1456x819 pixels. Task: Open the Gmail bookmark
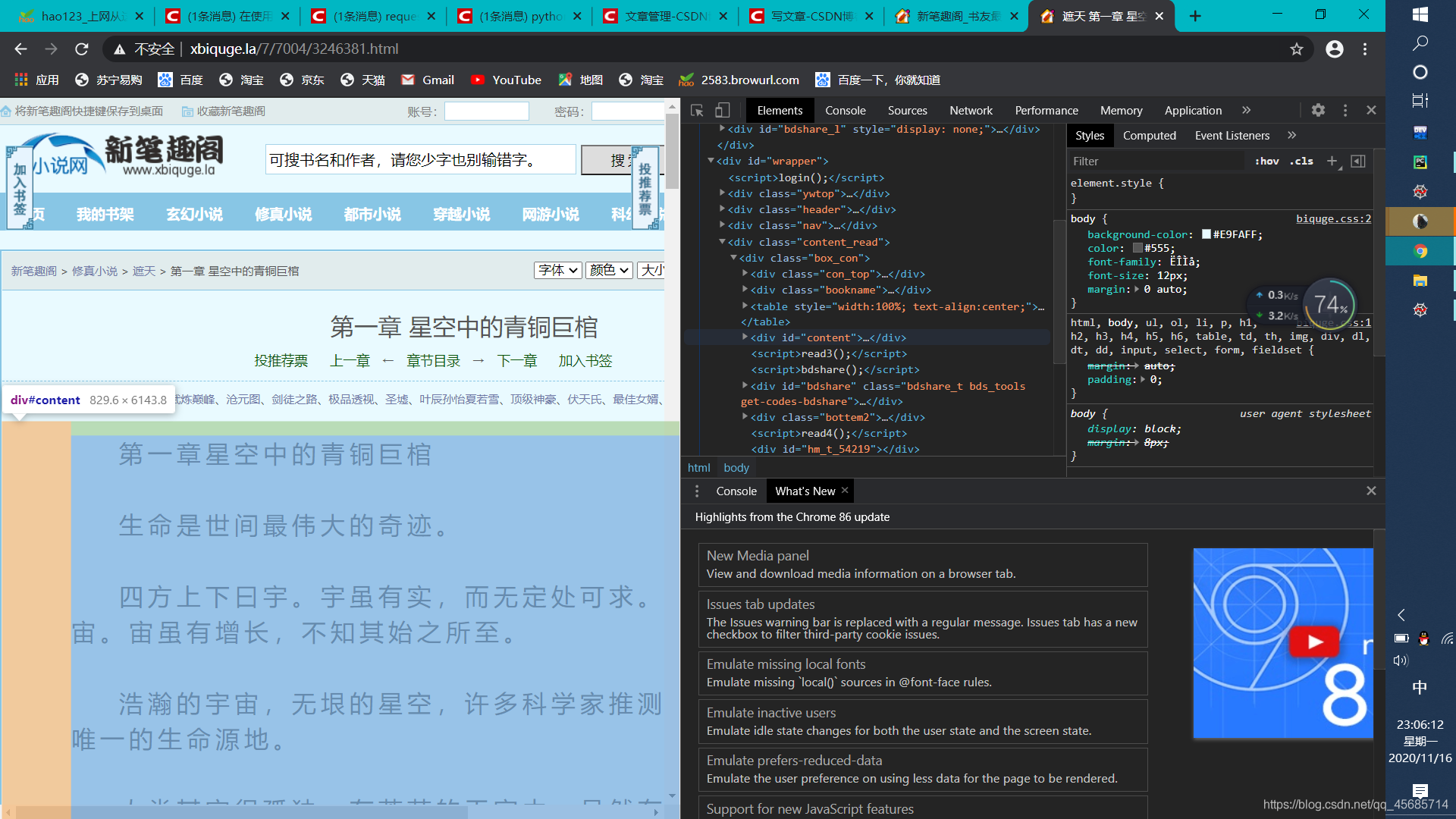tap(428, 80)
